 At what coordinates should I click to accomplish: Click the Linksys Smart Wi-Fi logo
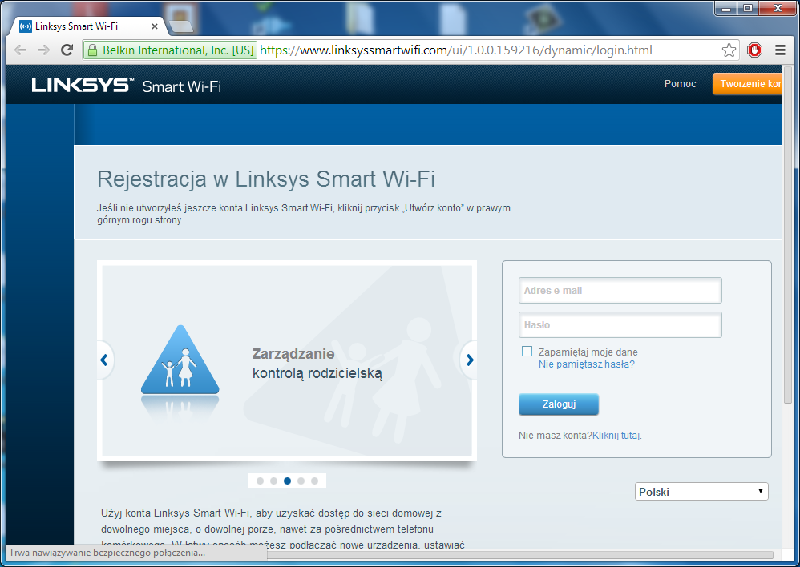coord(126,85)
